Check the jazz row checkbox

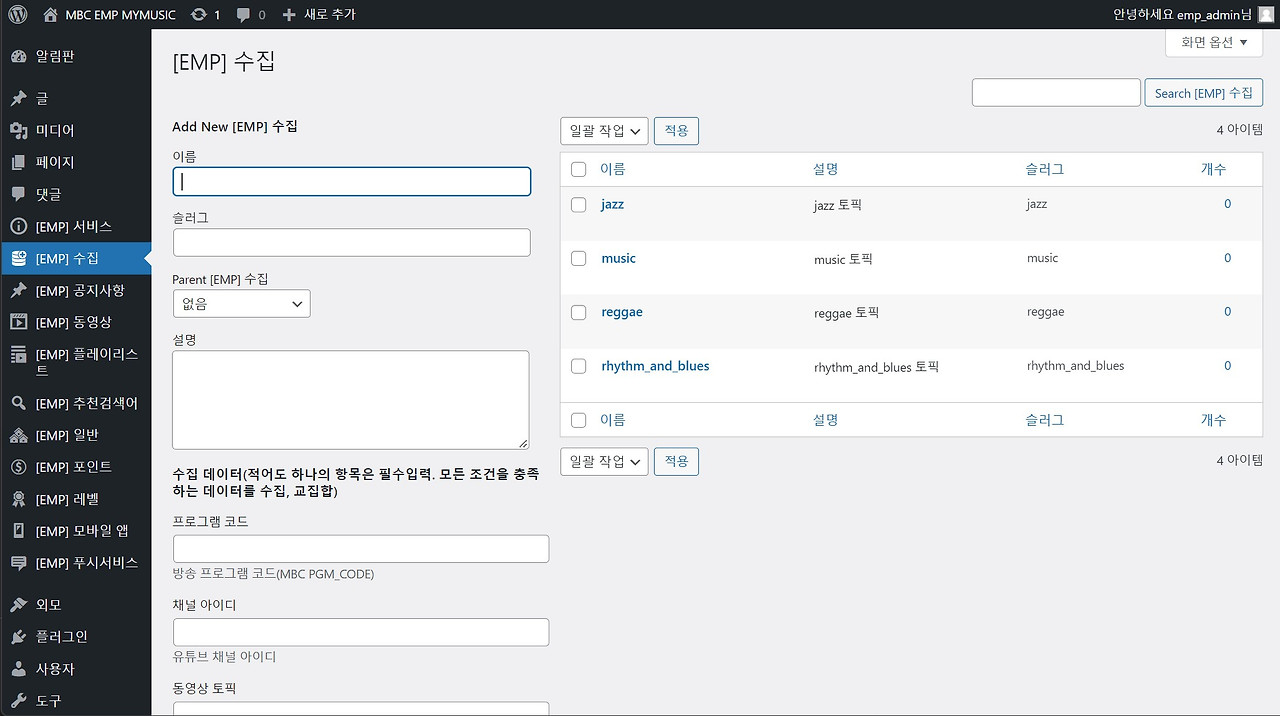578,204
